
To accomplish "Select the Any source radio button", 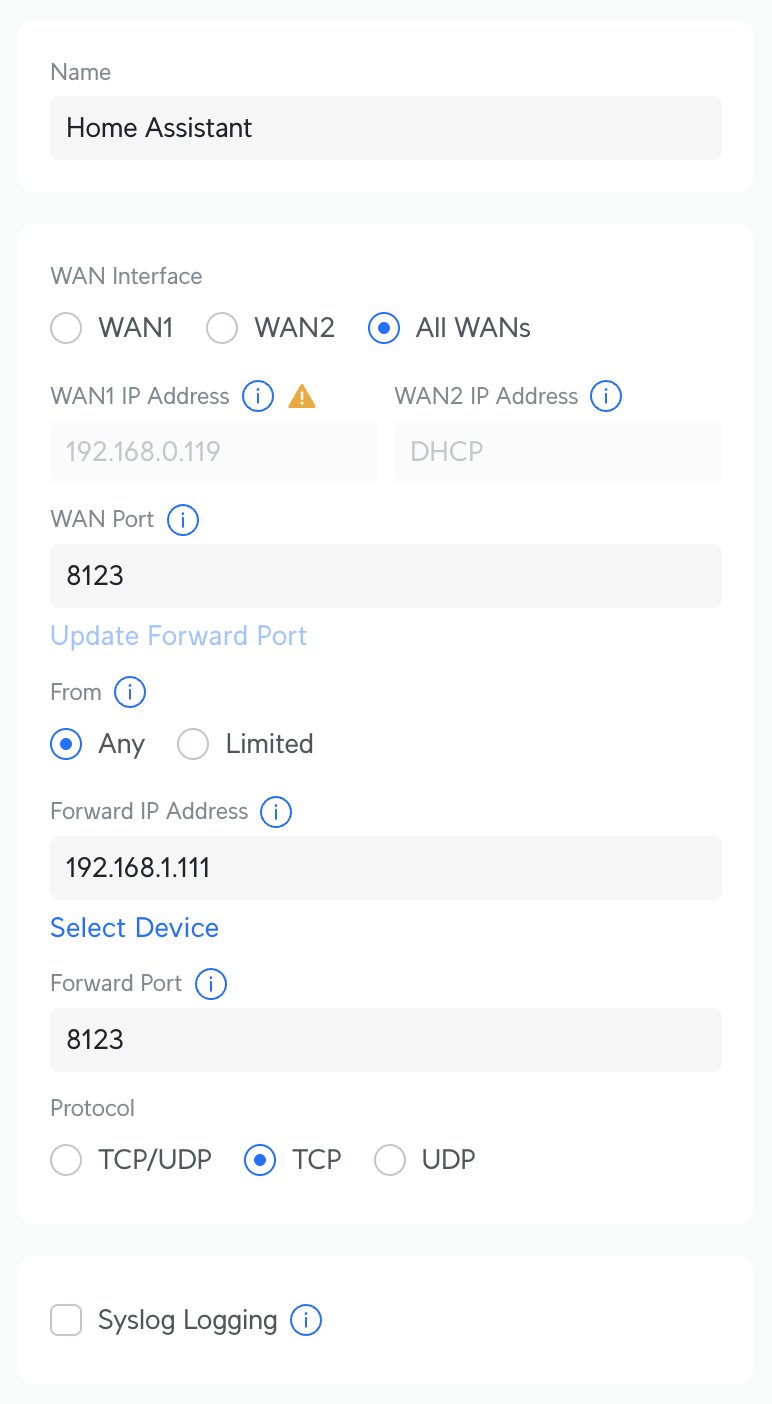I will pyautogui.click(x=66, y=744).
